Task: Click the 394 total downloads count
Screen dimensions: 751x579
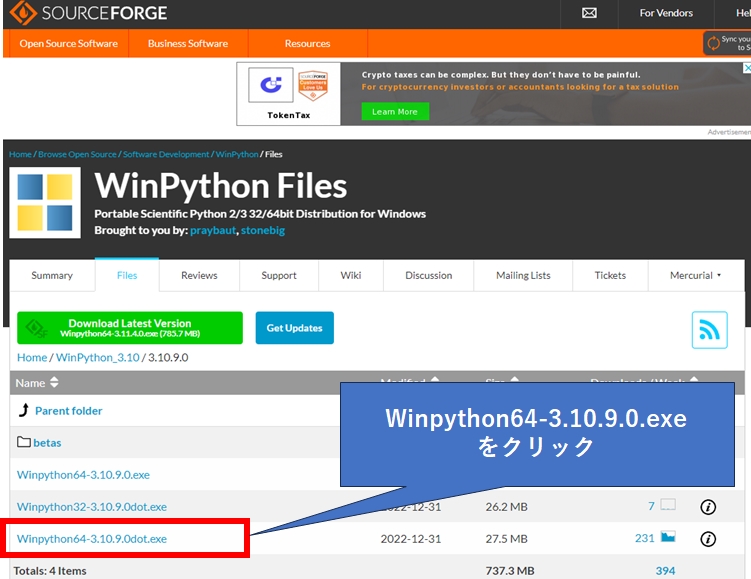Action: click(x=665, y=571)
